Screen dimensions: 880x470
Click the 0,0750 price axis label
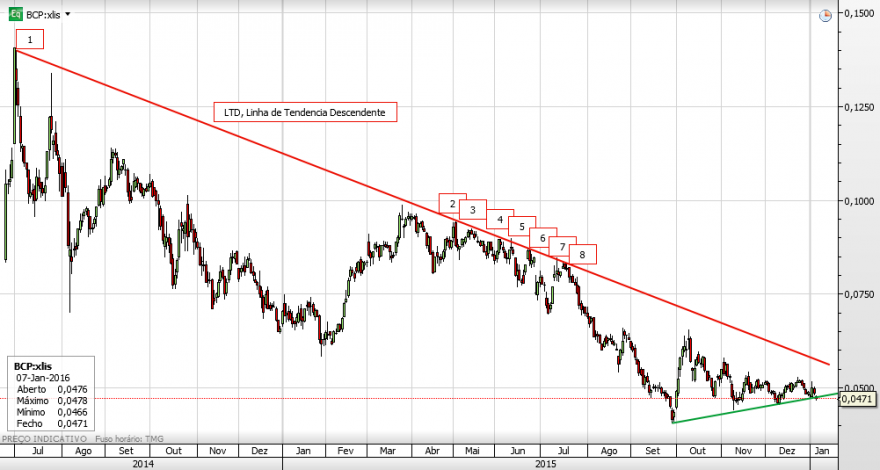click(859, 294)
